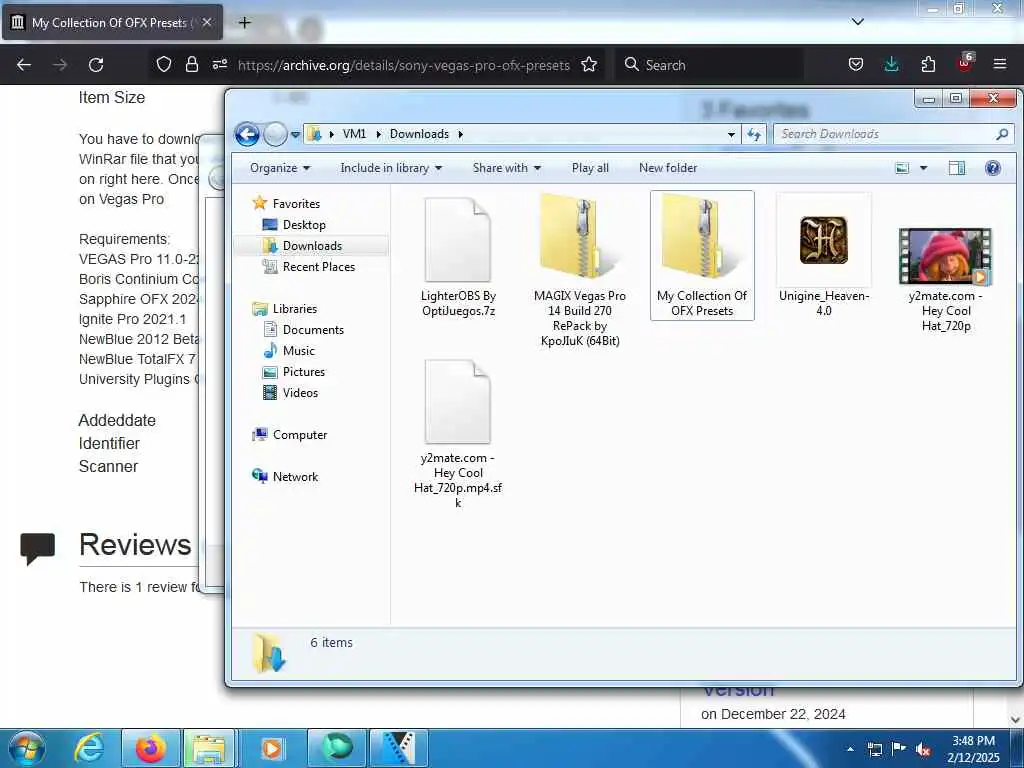This screenshot has width=1024, height=768.
Task: Click Downloads in the address breadcrumb
Action: coord(419,135)
